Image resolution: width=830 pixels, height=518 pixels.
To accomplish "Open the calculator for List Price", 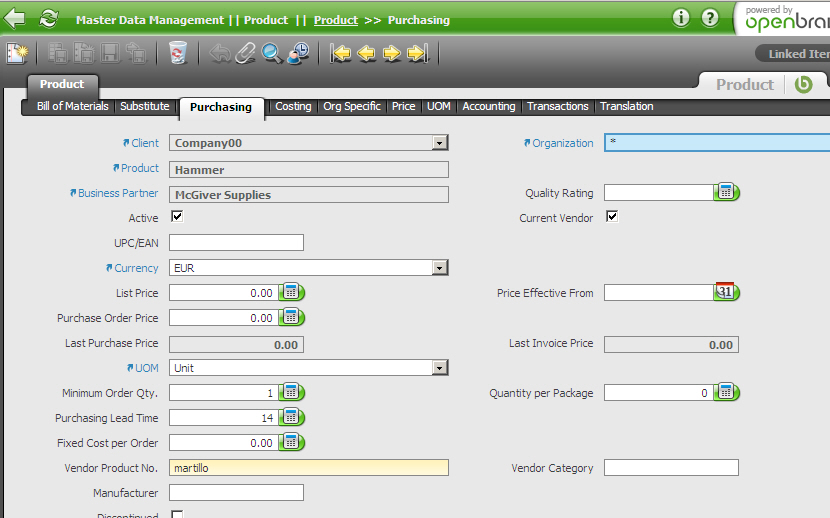I will pyautogui.click(x=291, y=293).
